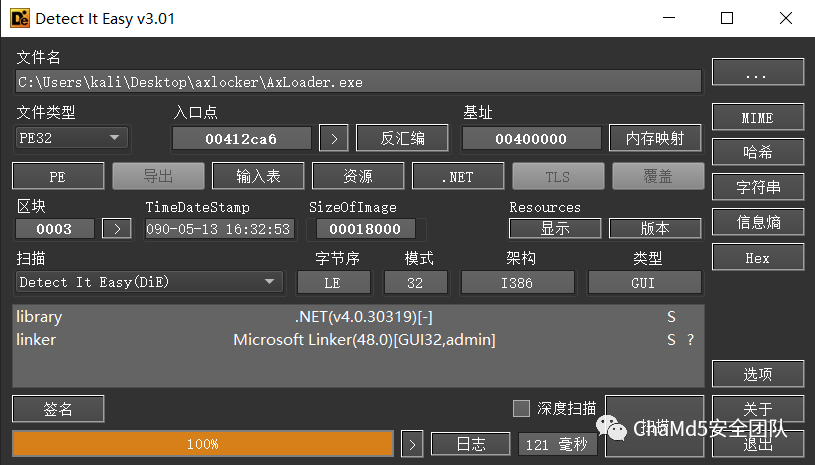Open the 日志 log
815x465 pixels.
click(x=471, y=445)
